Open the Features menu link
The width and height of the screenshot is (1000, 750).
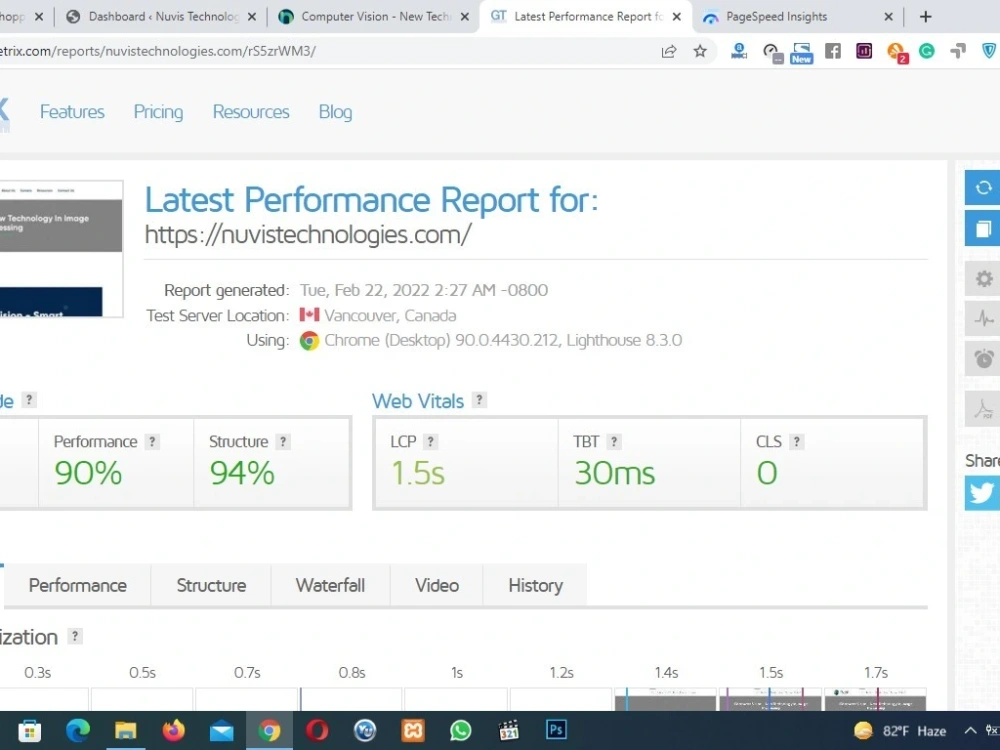(x=72, y=112)
